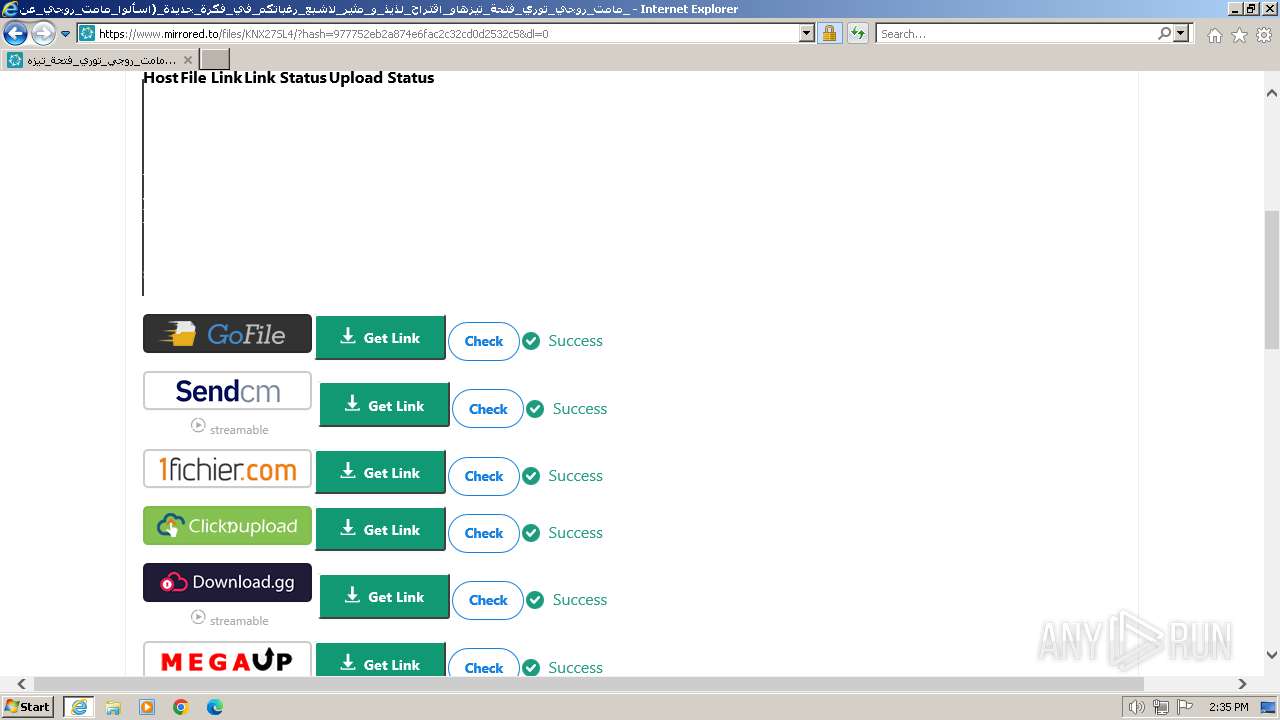This screenshot has height=720, width=1280.
Task: Get Link for Download.gg
Action: (x=384, y=596)
